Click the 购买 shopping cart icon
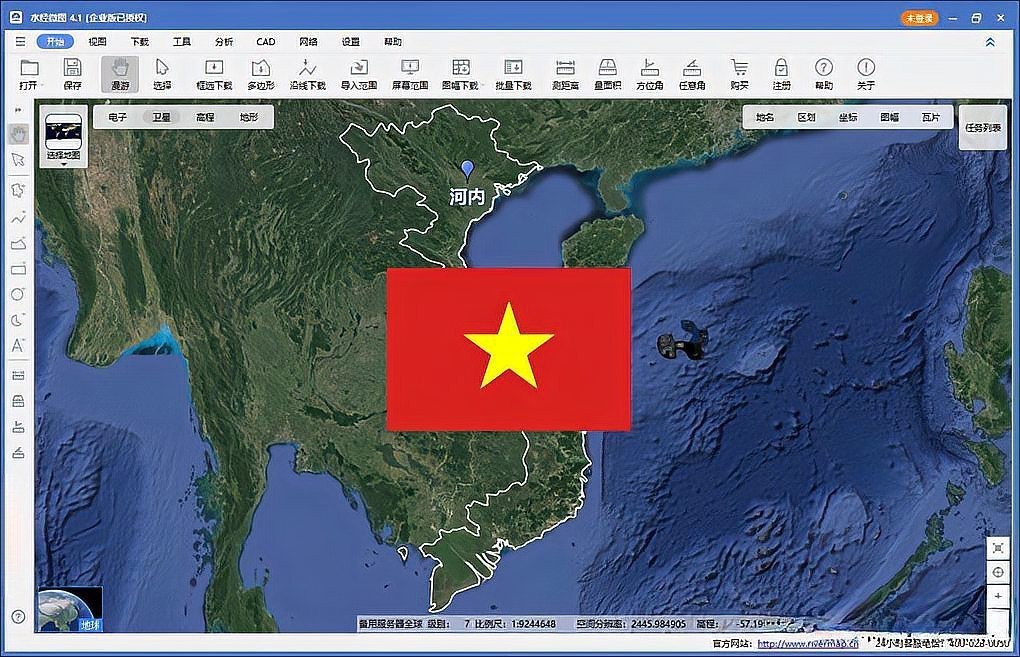Screen dimensions: 1020x657 (739, 68)
